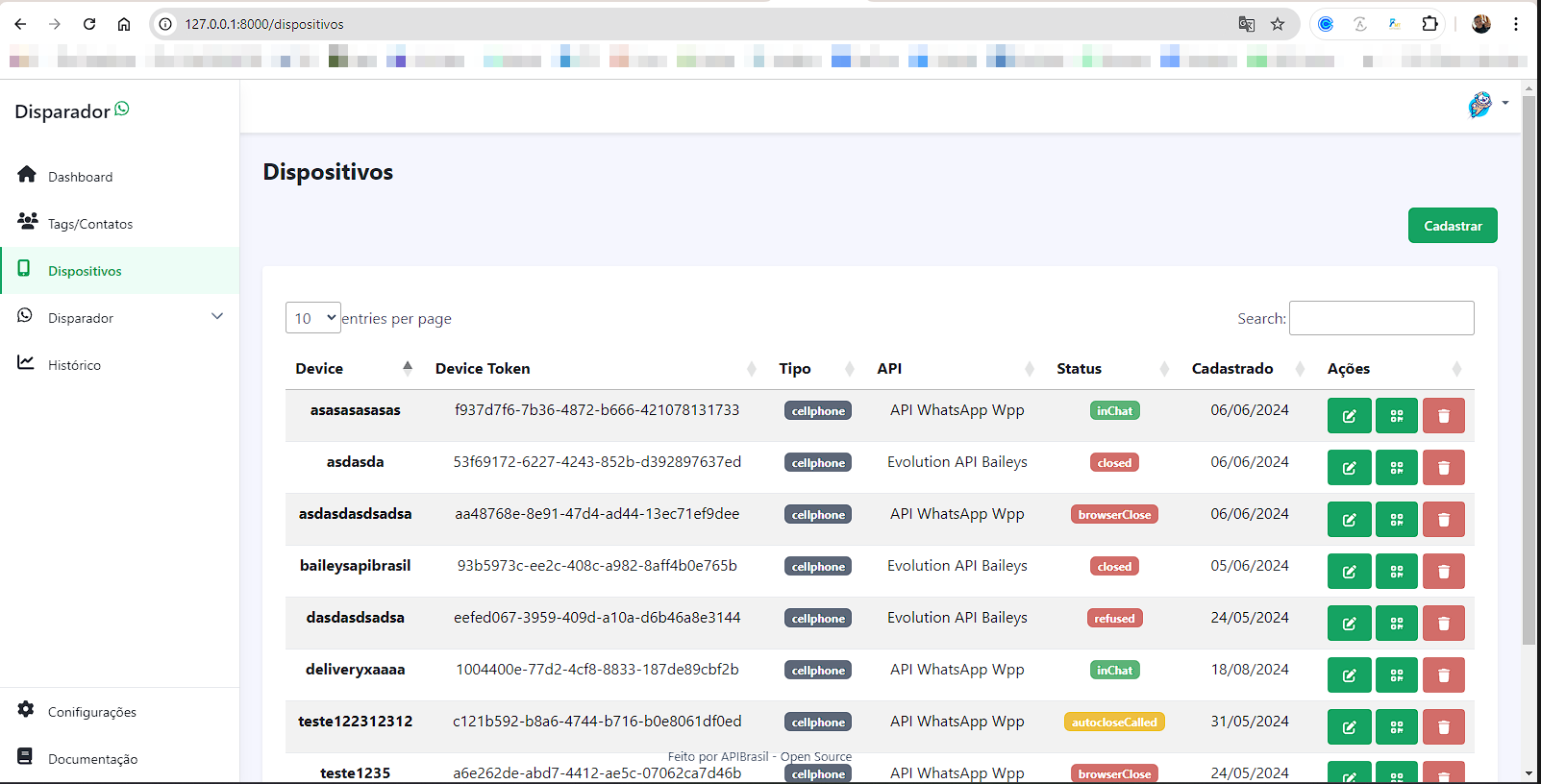Open Tags/Contatos from the sidebar

point(119,224)
